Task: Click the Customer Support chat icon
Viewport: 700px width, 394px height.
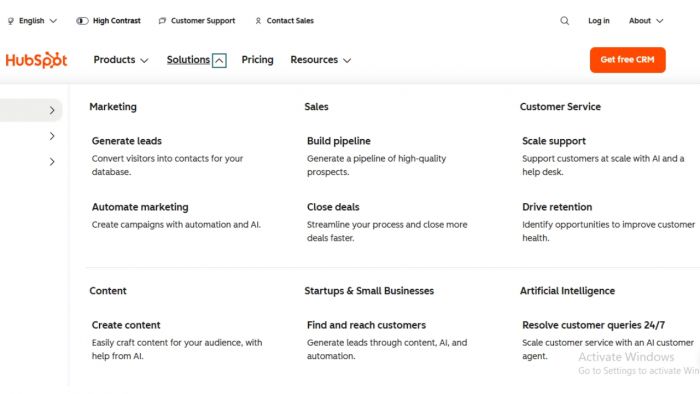Action: click(162, 21)
